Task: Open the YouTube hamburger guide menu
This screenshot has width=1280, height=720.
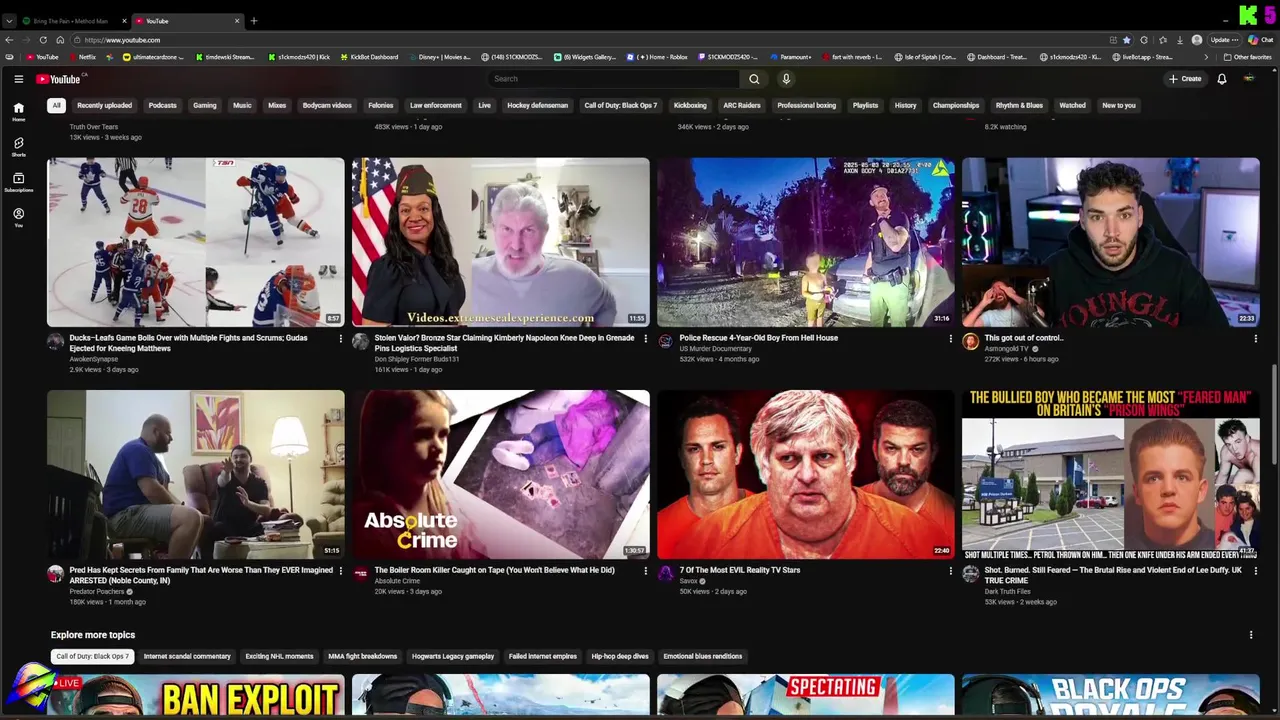Action: click(x=18, y=79)
